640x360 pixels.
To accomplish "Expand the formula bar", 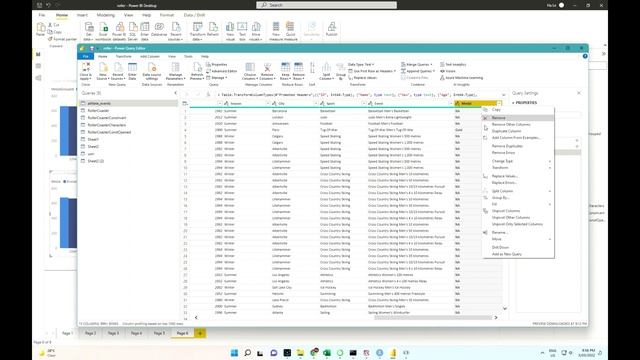I will (503, 95).
